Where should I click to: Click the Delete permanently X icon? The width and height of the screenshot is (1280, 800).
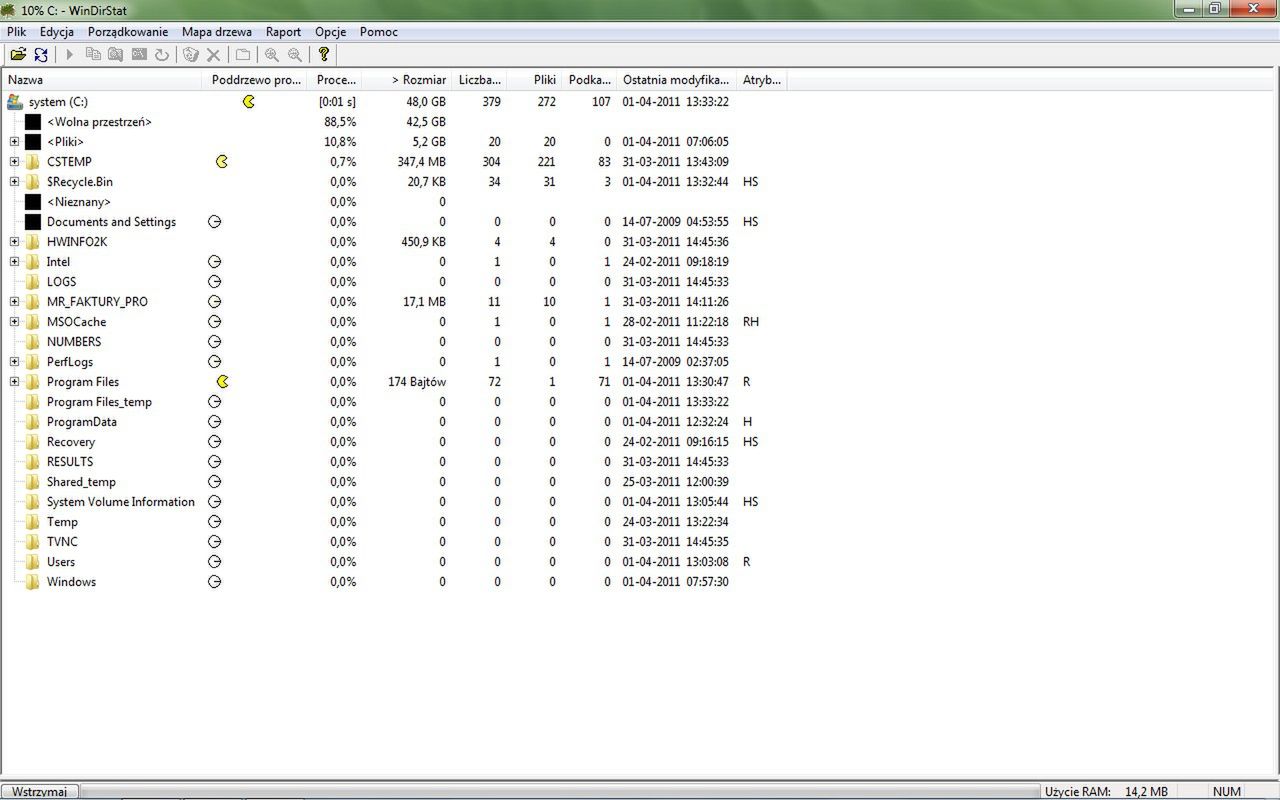(213, 55)
